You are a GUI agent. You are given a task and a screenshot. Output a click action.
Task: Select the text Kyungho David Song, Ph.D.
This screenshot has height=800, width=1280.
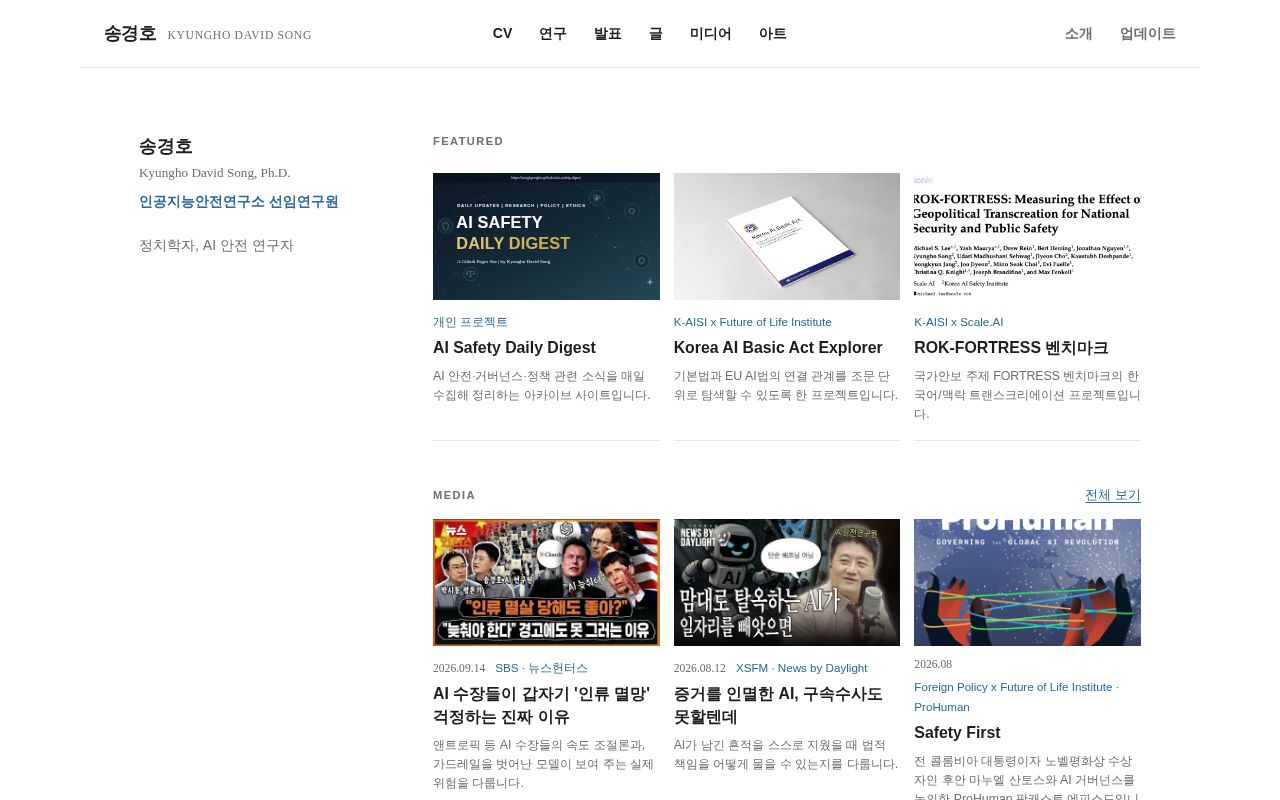click(215, 173)
